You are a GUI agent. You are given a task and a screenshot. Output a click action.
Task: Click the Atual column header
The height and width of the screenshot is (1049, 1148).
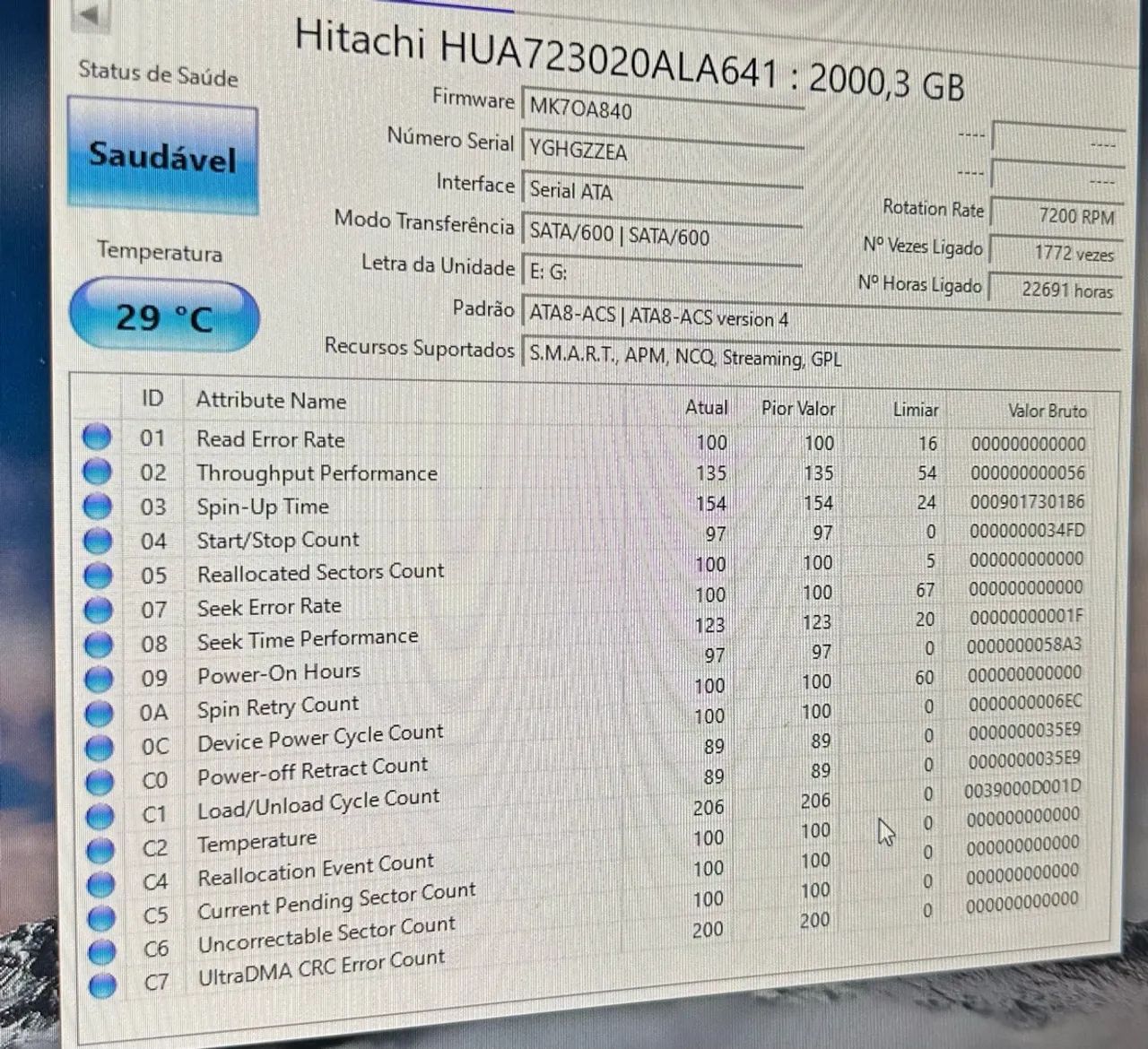pyautogui.click(x=707, y=407)
